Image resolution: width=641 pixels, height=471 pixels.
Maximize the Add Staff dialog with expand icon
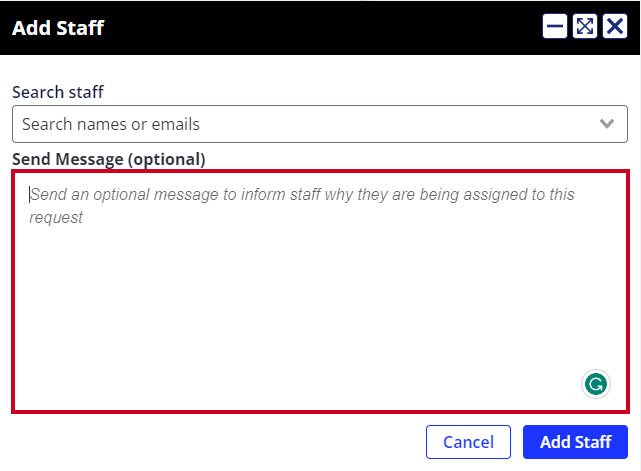pyautogui.click(x=585, y=27)
